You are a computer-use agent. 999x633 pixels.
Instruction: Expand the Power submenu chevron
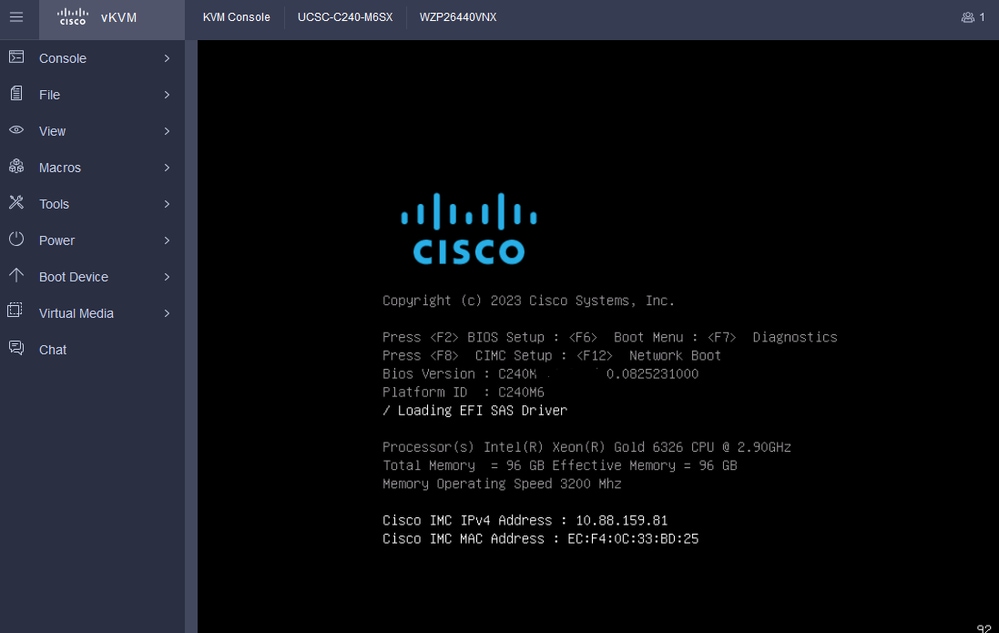[167, 241]
